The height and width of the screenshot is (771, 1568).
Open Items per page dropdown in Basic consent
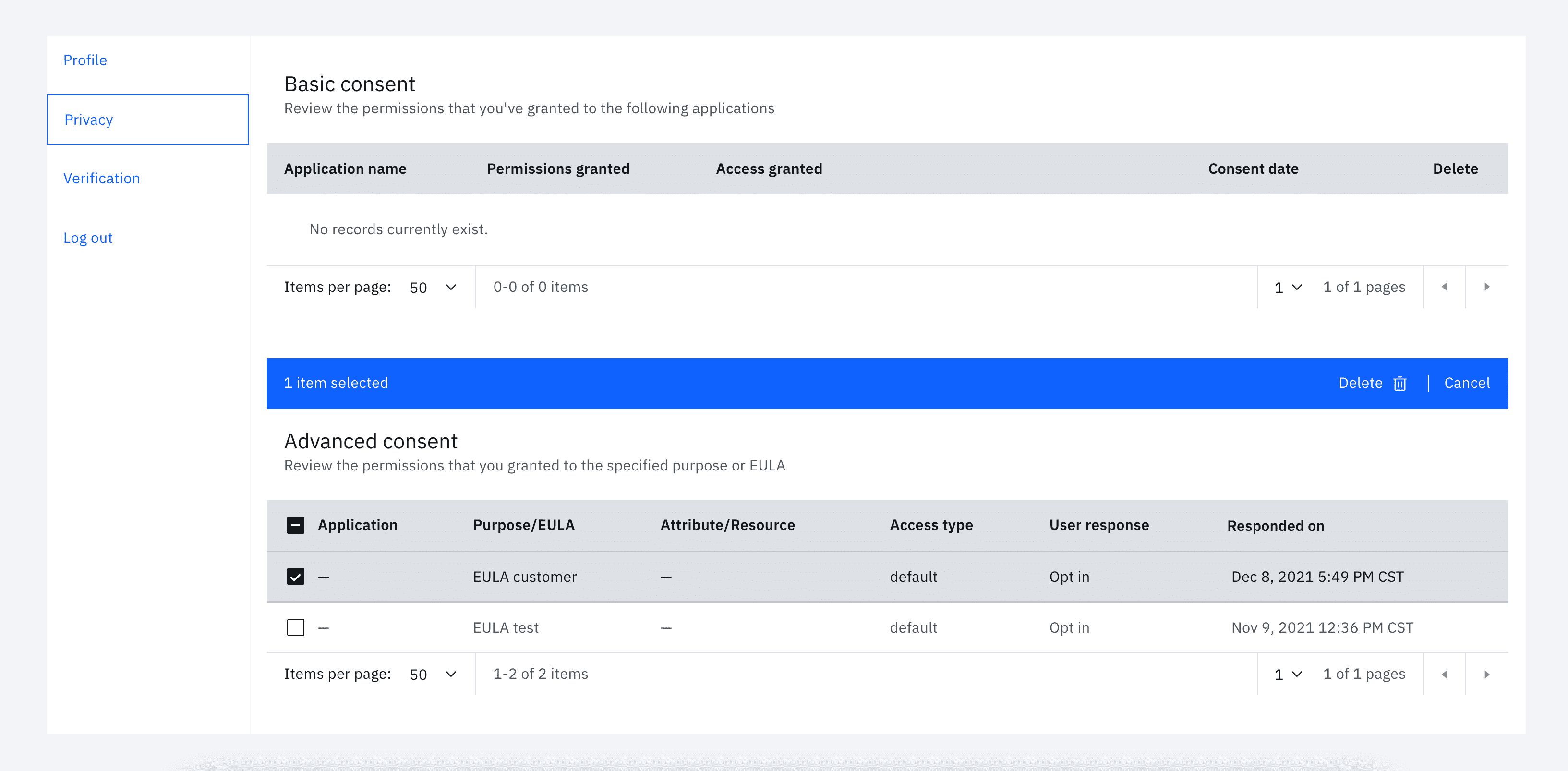tap(433, 287)
